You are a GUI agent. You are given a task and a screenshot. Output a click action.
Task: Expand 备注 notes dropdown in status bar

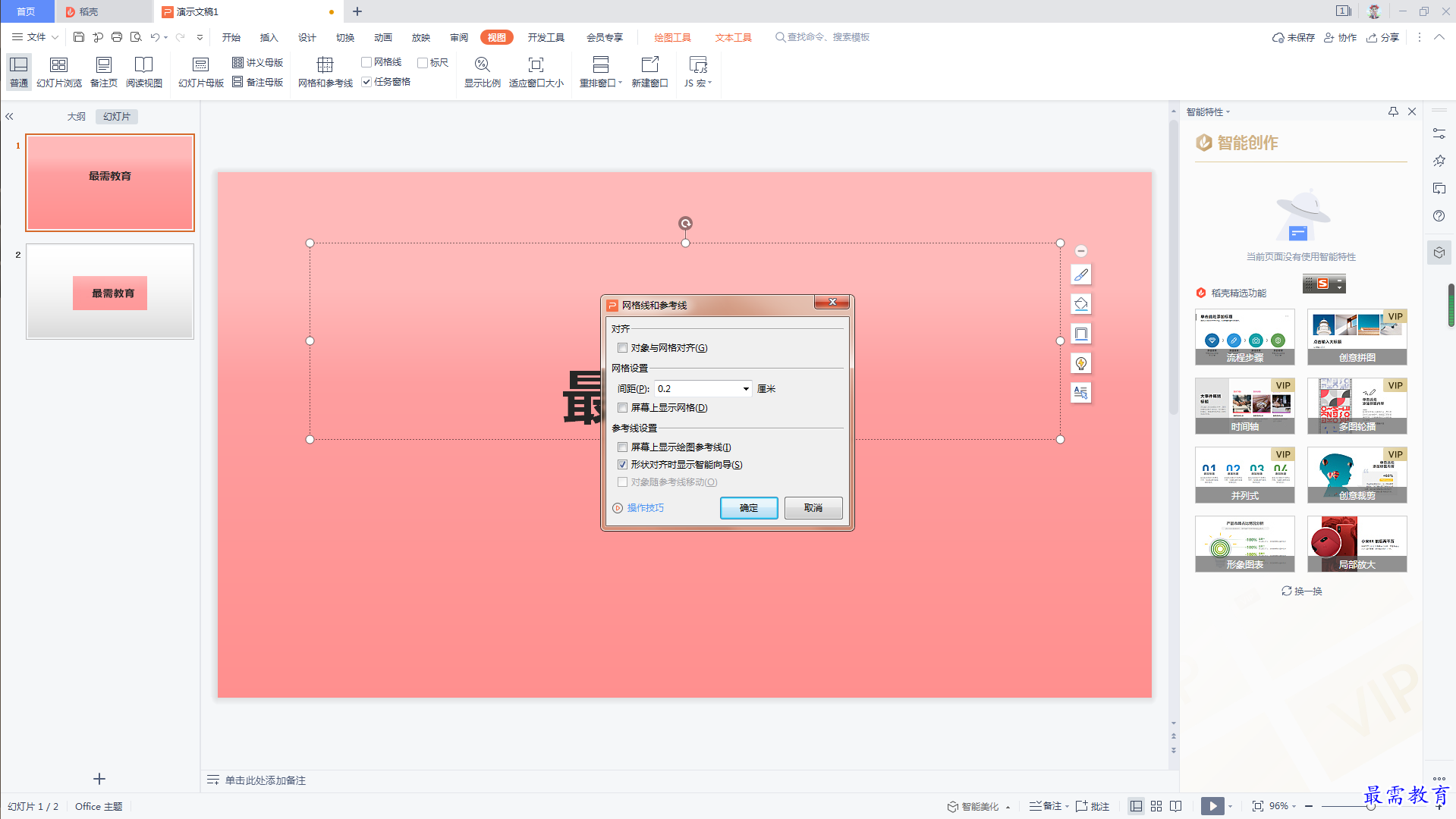[1068, 806]
